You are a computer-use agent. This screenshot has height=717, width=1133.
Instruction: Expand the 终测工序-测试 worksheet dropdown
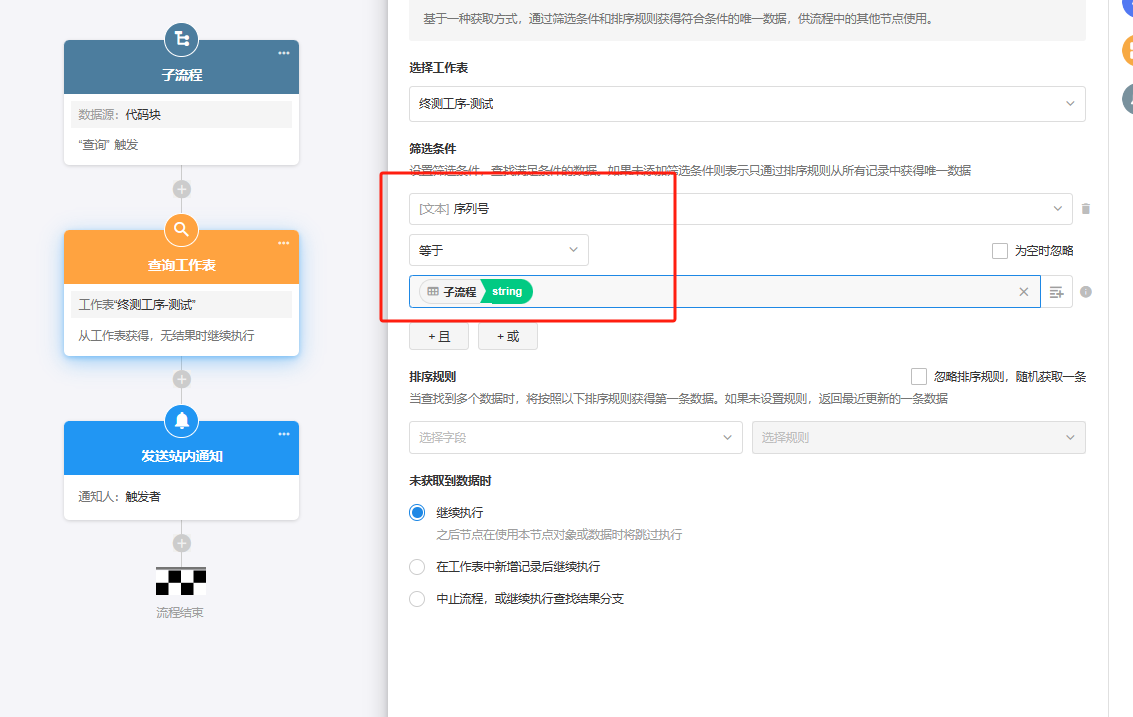746,104
